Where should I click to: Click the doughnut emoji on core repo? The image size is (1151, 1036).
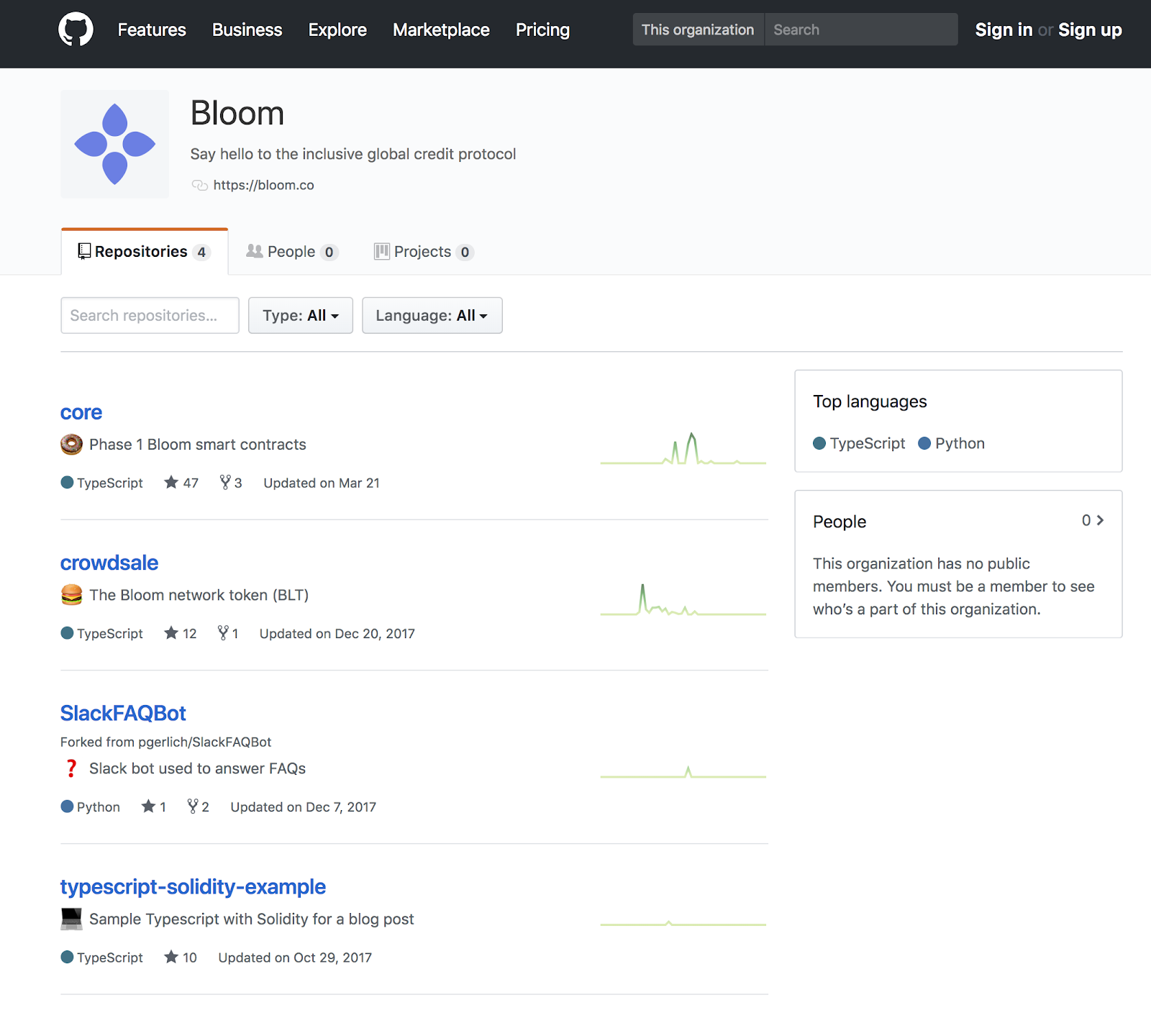(x=71, y=445)
